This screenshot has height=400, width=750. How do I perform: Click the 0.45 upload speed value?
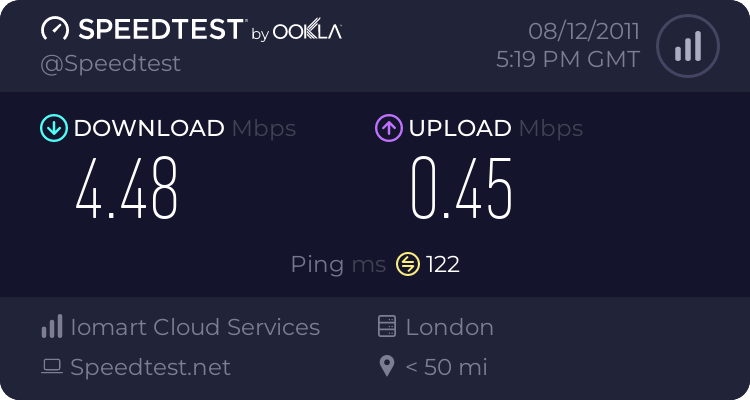tap(462, 187)
